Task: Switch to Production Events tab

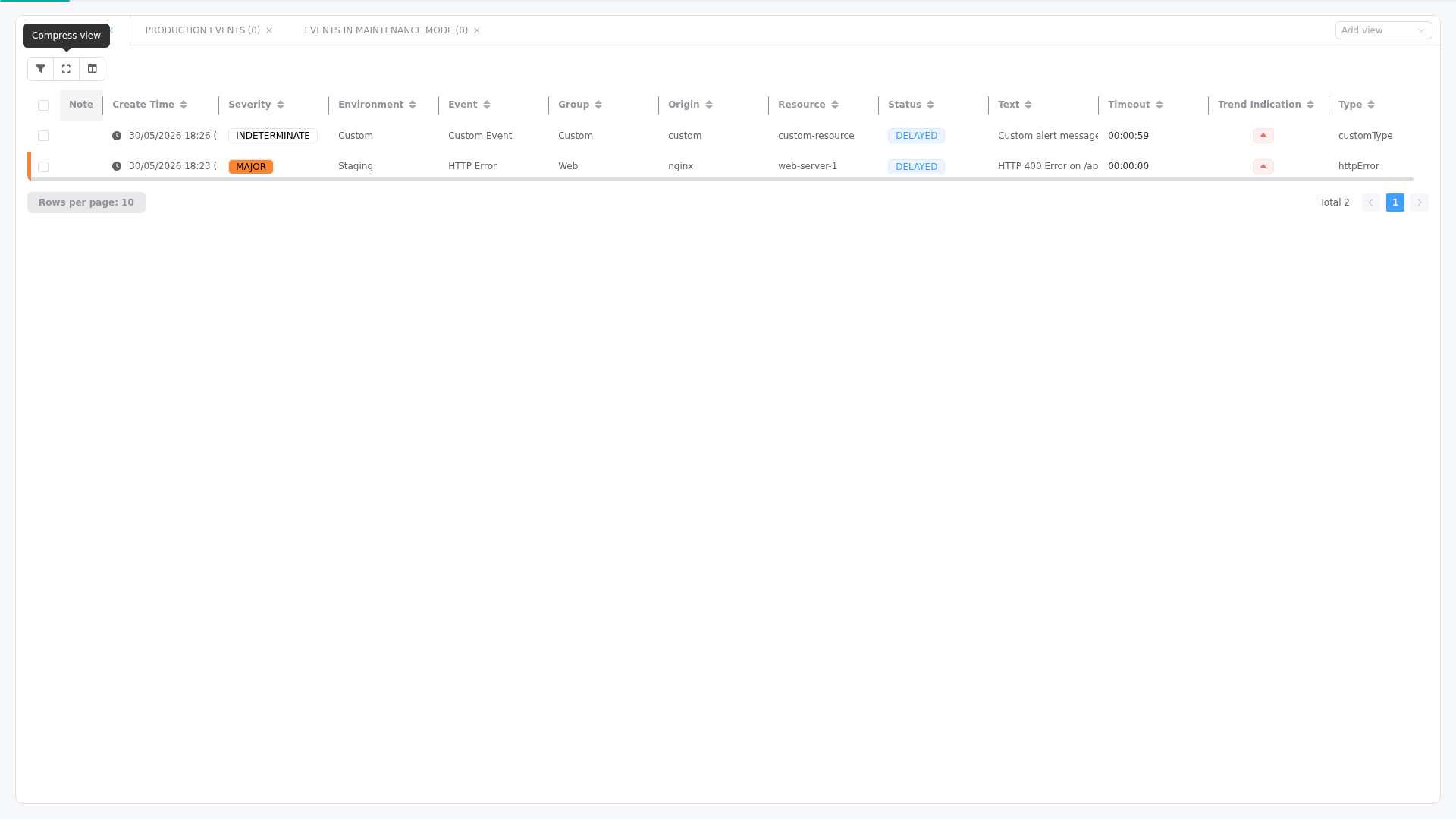Action: point(202,30)
